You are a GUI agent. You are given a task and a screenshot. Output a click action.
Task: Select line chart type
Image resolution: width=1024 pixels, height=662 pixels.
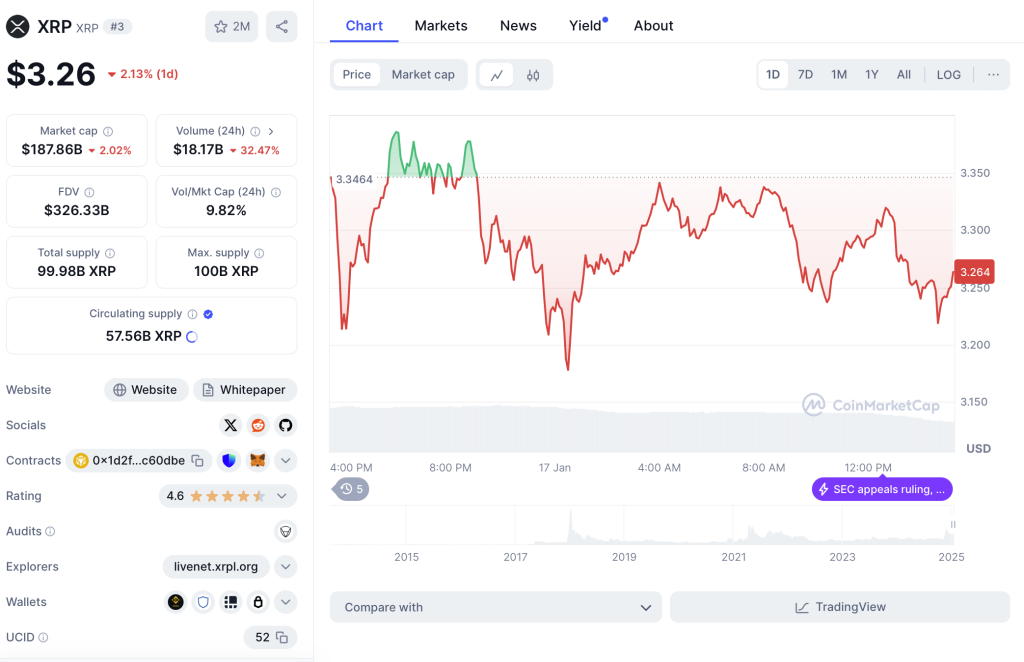click(497, 75)
